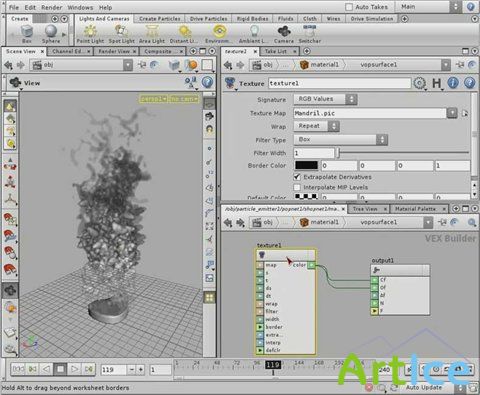Expand the Texture Map preset dropdown arrow

[452, 113]
